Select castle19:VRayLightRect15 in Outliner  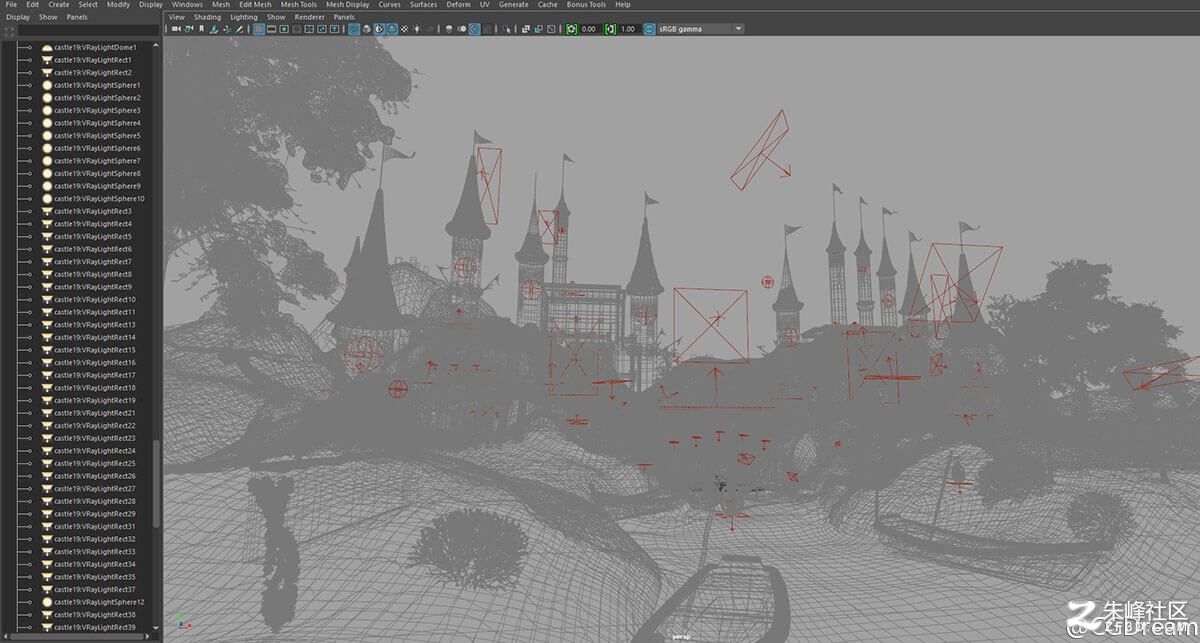click(x=95, y=350)
